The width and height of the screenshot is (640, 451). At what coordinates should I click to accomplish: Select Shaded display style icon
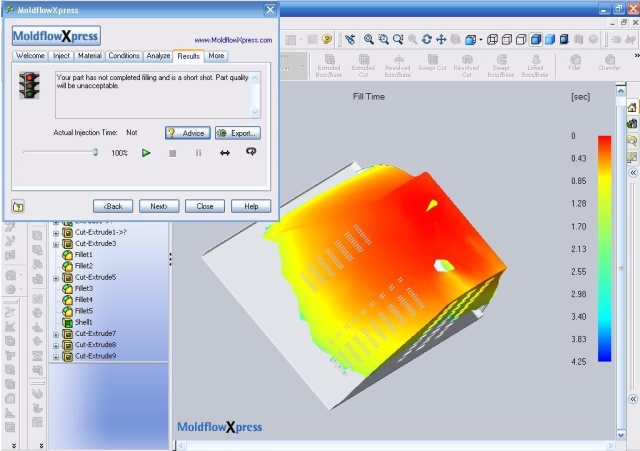pyautogui.click(x=550, y=39)
